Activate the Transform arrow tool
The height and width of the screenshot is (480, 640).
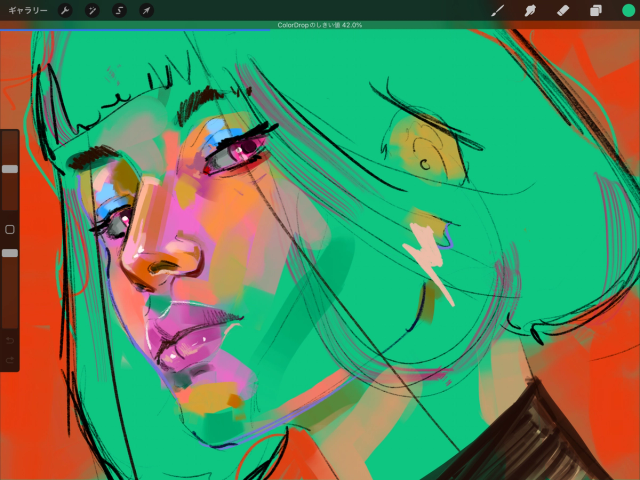point(146,10)
